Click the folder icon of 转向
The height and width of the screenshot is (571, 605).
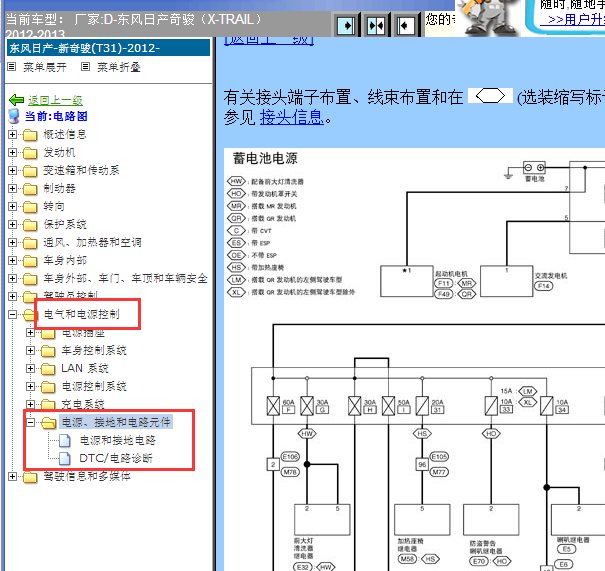pos(30,207)
